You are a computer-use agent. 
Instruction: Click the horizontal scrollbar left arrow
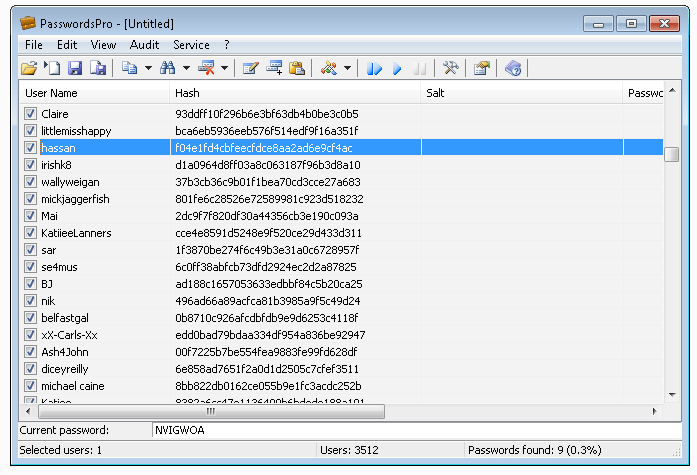[x=28, y=411]
